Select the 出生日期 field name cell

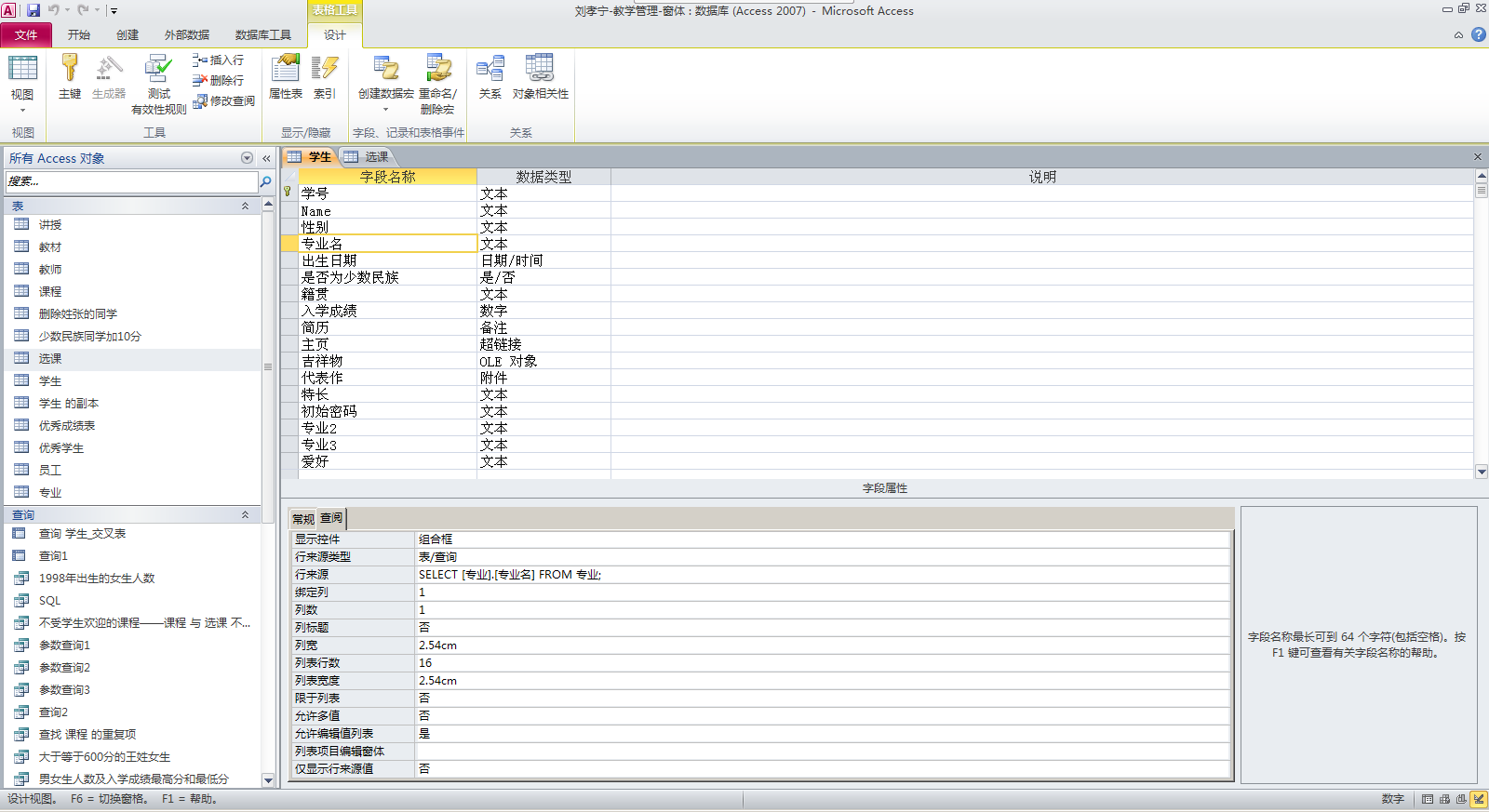click(x=387, y=260)
